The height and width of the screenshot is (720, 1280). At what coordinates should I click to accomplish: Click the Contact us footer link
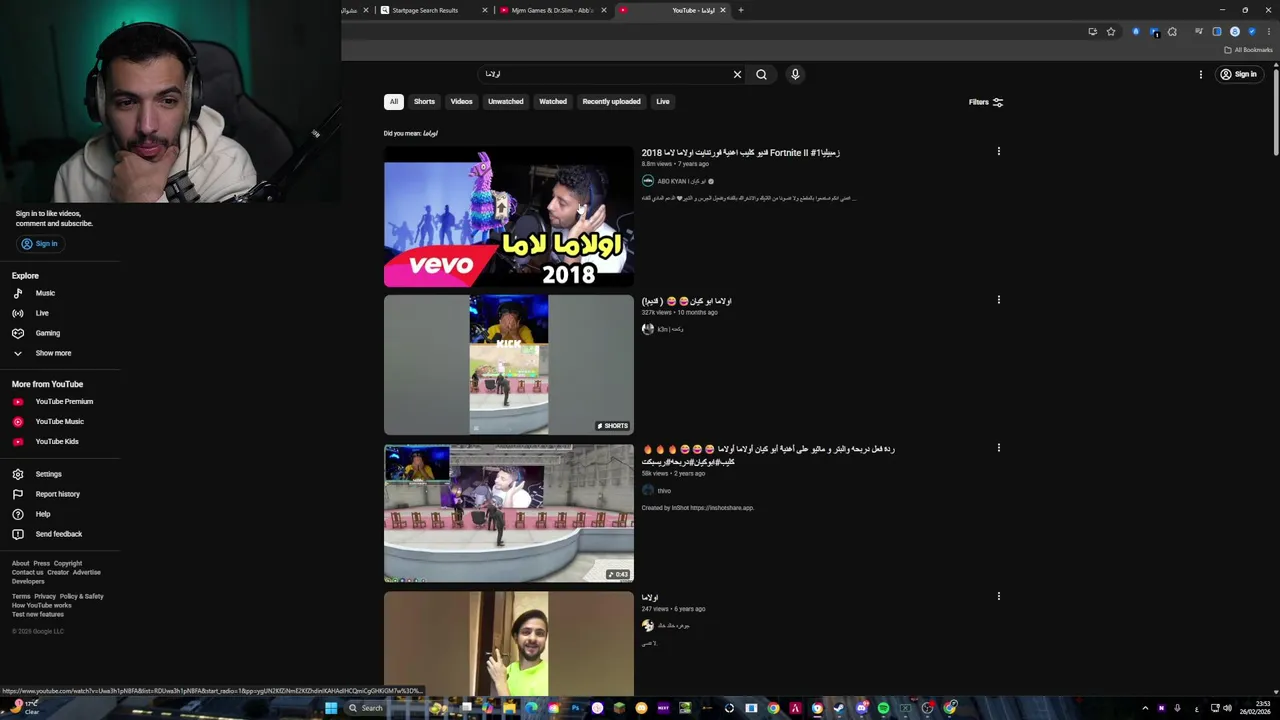(27, 572)
